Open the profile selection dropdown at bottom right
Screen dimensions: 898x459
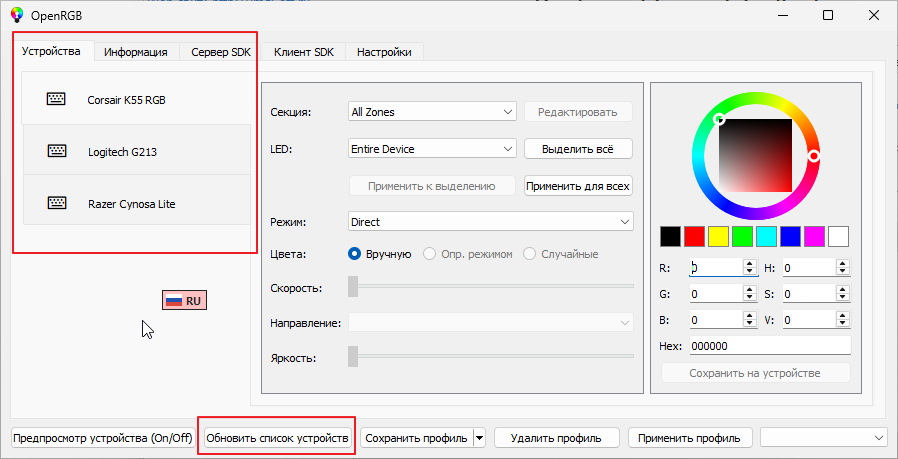(x=823, y=438)
